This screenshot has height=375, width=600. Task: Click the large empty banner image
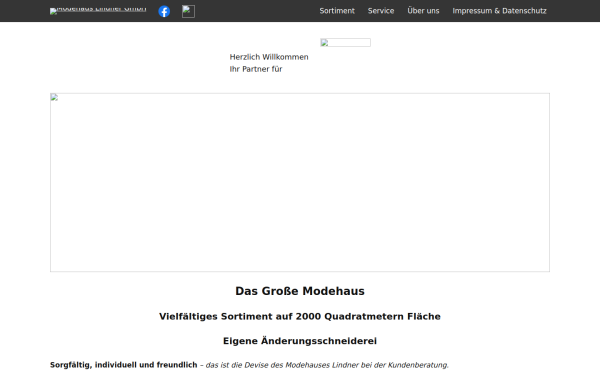pyautogui.click(x=300, y=183)
